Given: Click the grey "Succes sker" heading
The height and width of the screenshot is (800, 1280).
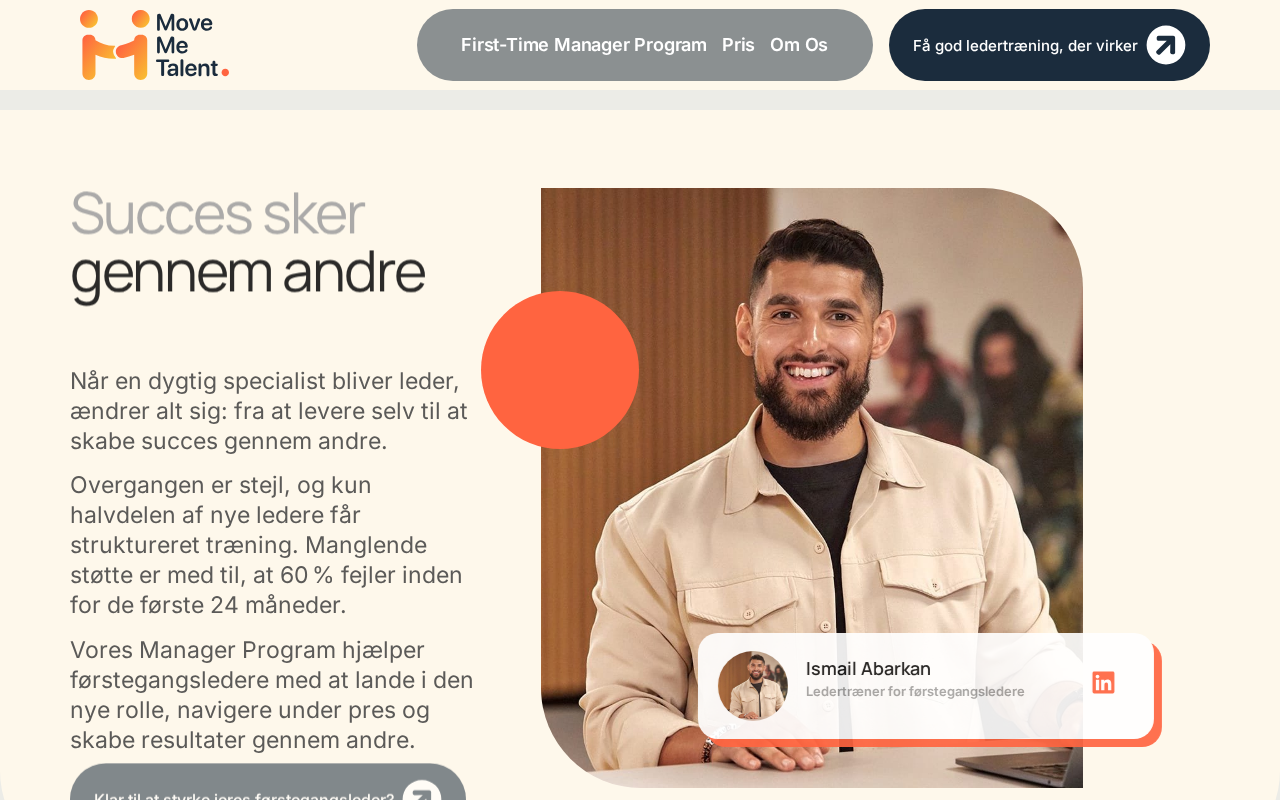Looking at the screenshot, I should coord(217,213).
